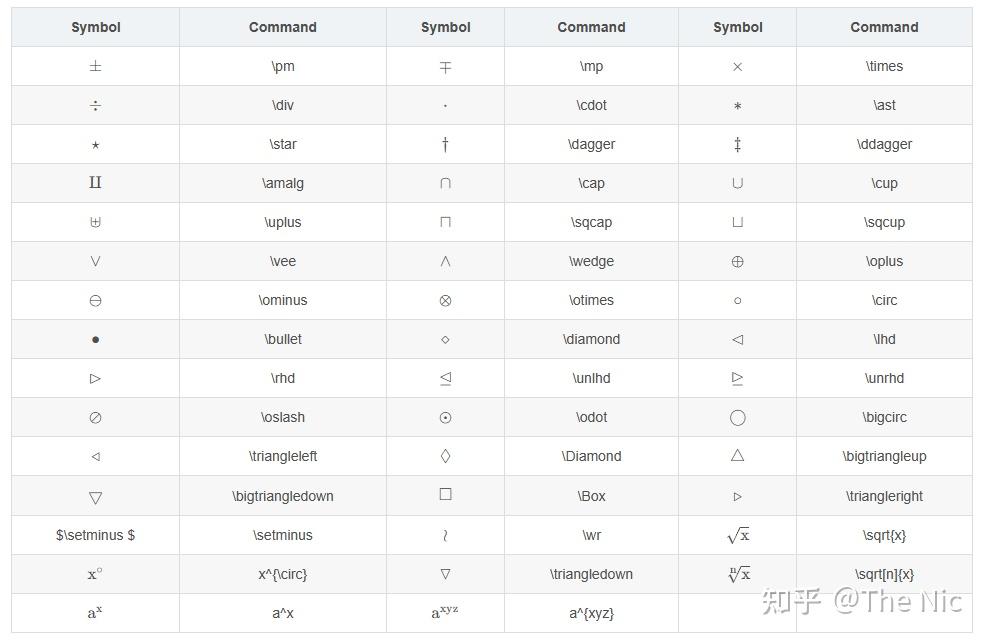Viewport: 987px width, 641px height.
Task: Click the a^{xyz} command cell
Action: (x=591, y=613)
